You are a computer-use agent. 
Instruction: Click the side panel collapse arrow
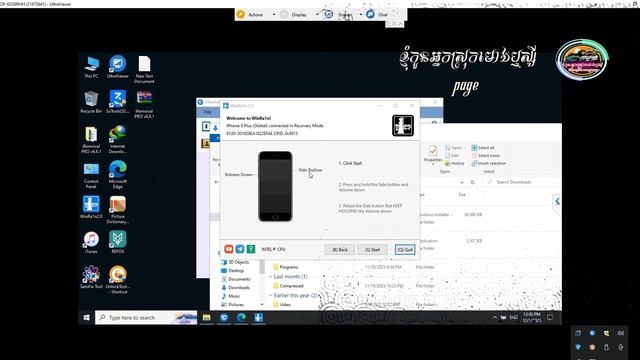point(557,201)
